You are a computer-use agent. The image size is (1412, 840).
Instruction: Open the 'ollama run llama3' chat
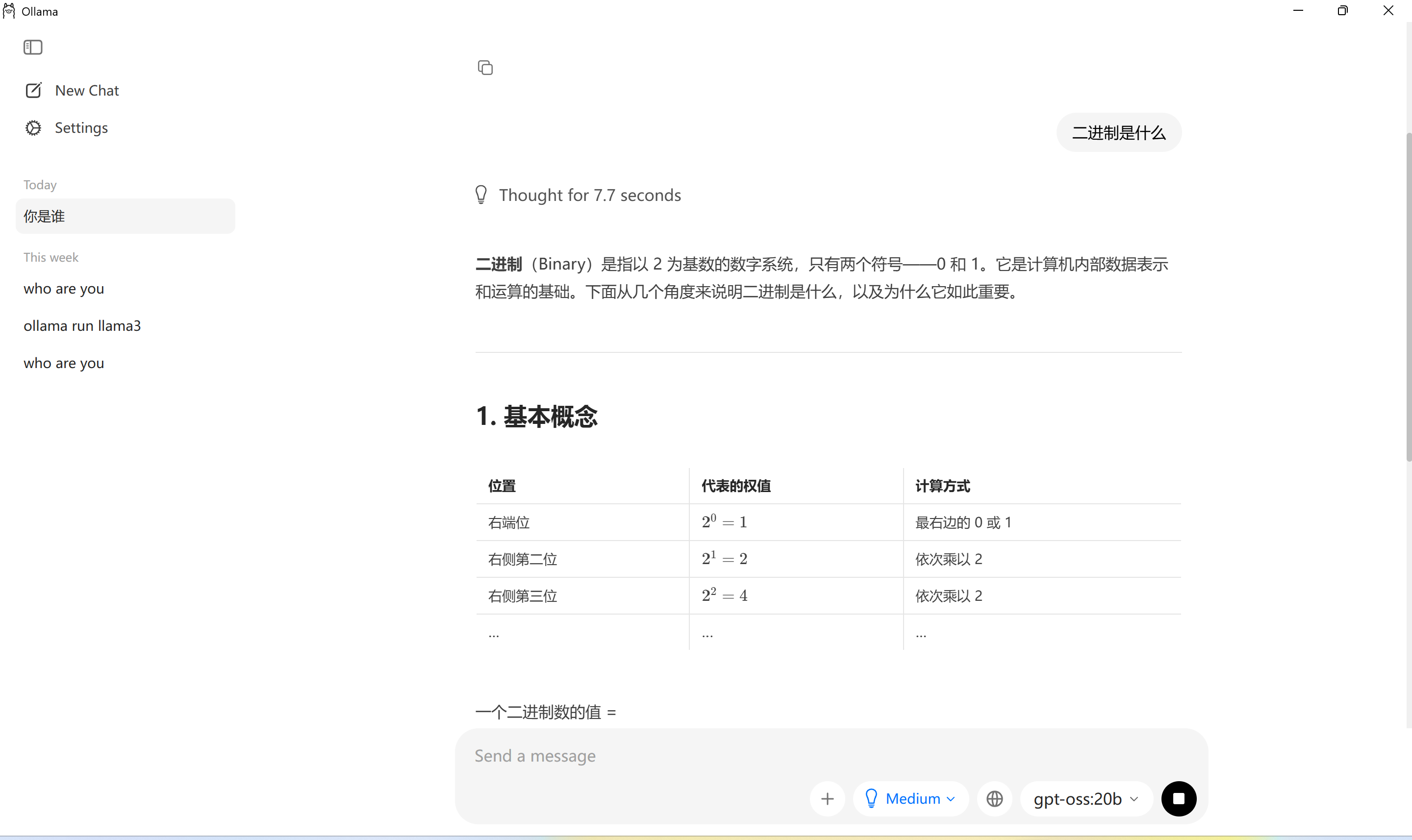82,325
